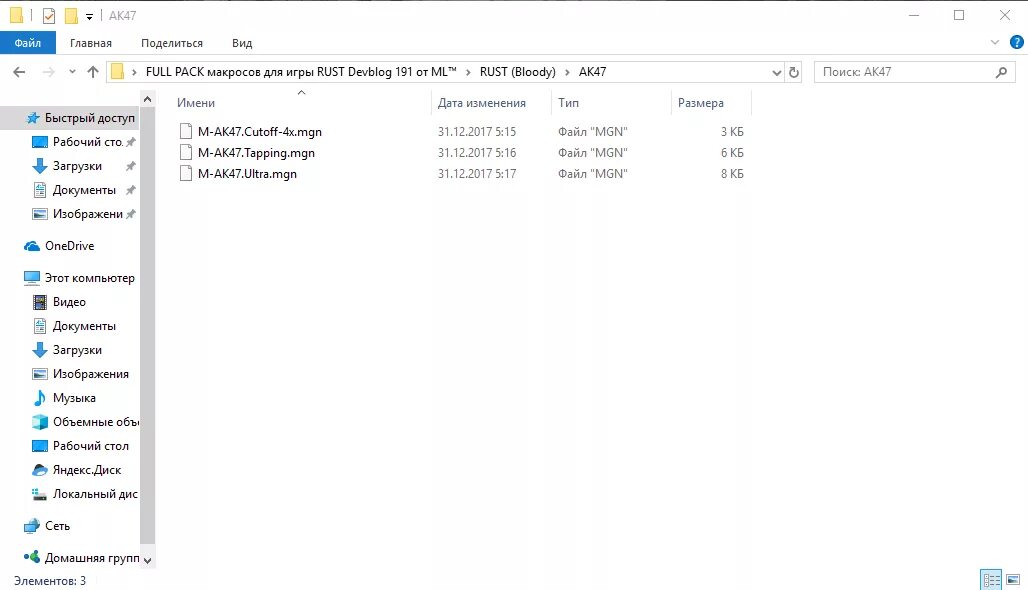The width and height of the screenshot is (1028, 590).
Task: Open Видео under Этот компьютер
Action: pos(69,302)
